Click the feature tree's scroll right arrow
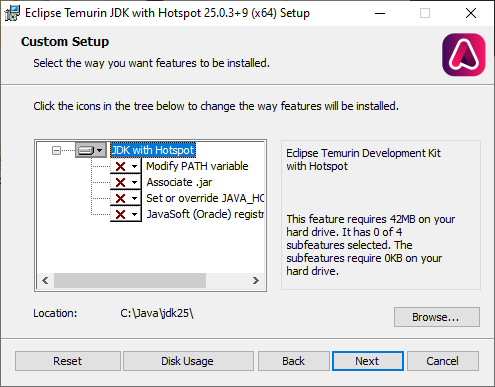Screen dimensions: 495x387 coord(256,281)
